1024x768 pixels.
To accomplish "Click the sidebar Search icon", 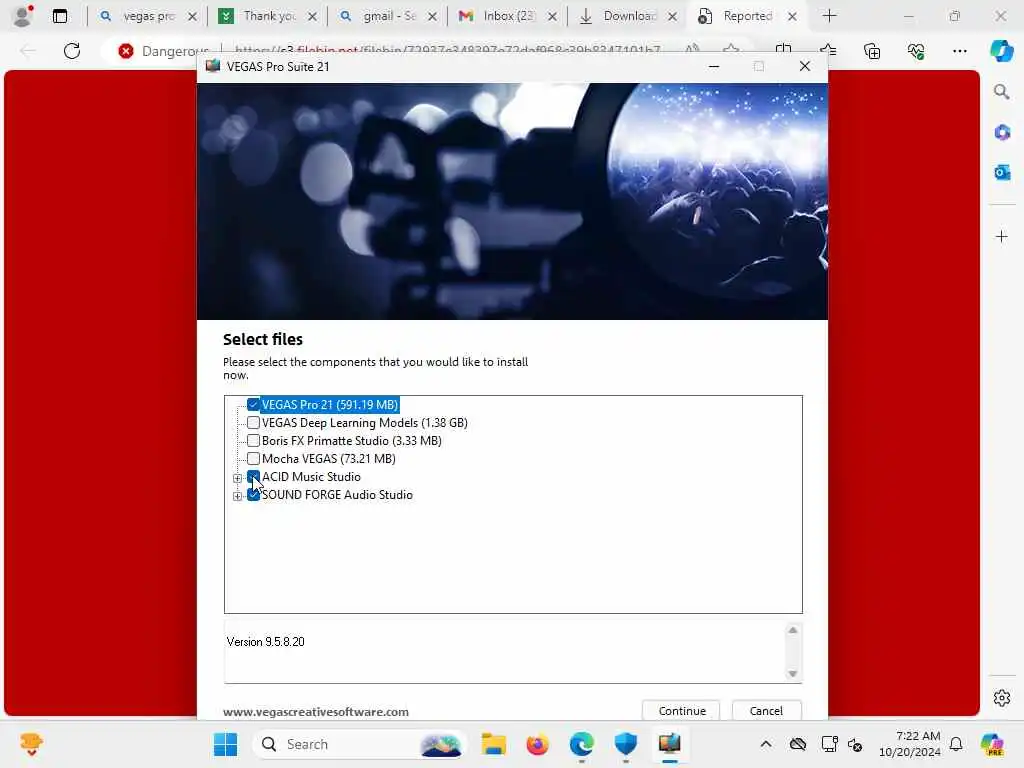I will pos(1002,92).
